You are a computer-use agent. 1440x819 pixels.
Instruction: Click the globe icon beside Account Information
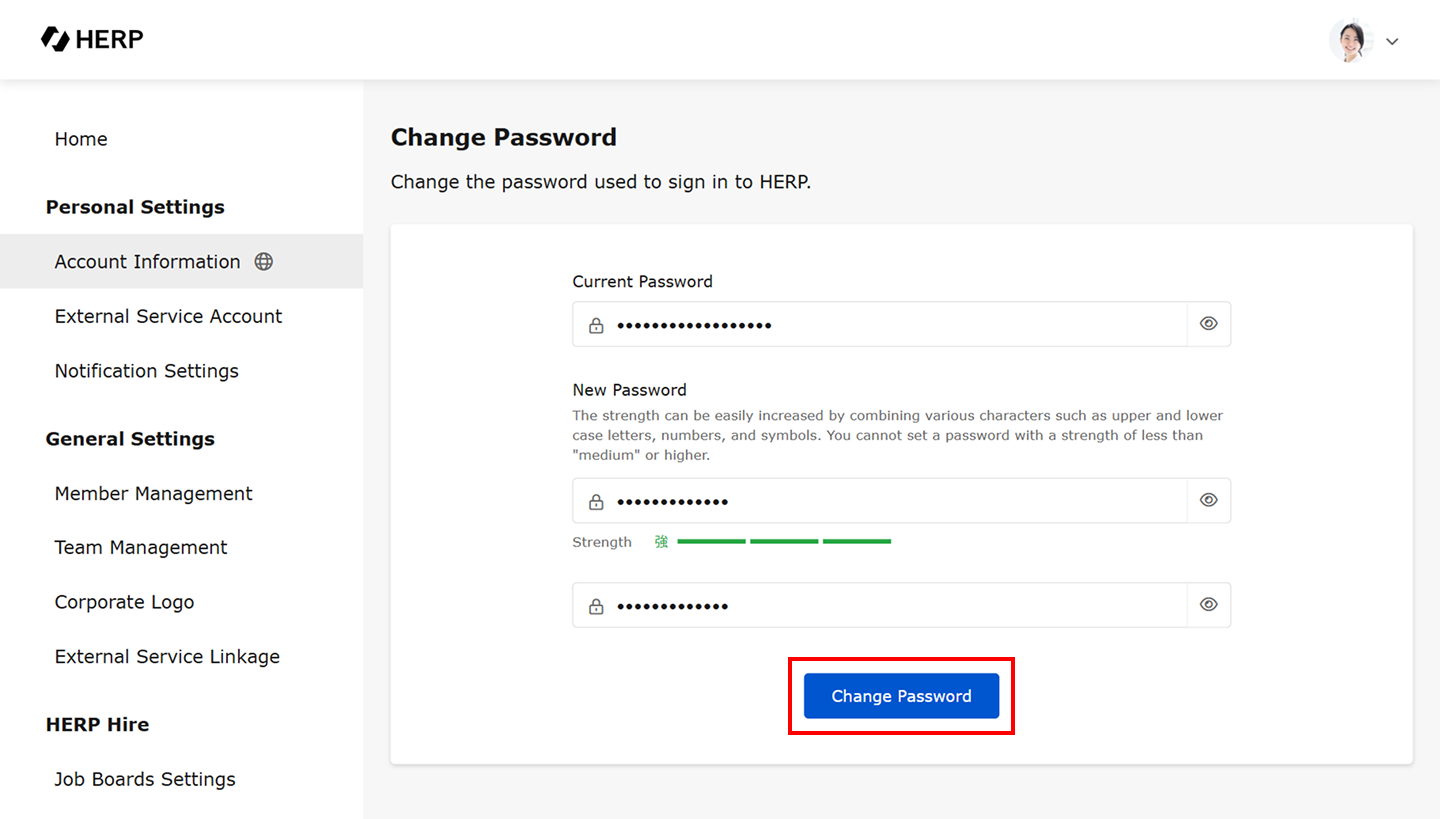[264, 262]
